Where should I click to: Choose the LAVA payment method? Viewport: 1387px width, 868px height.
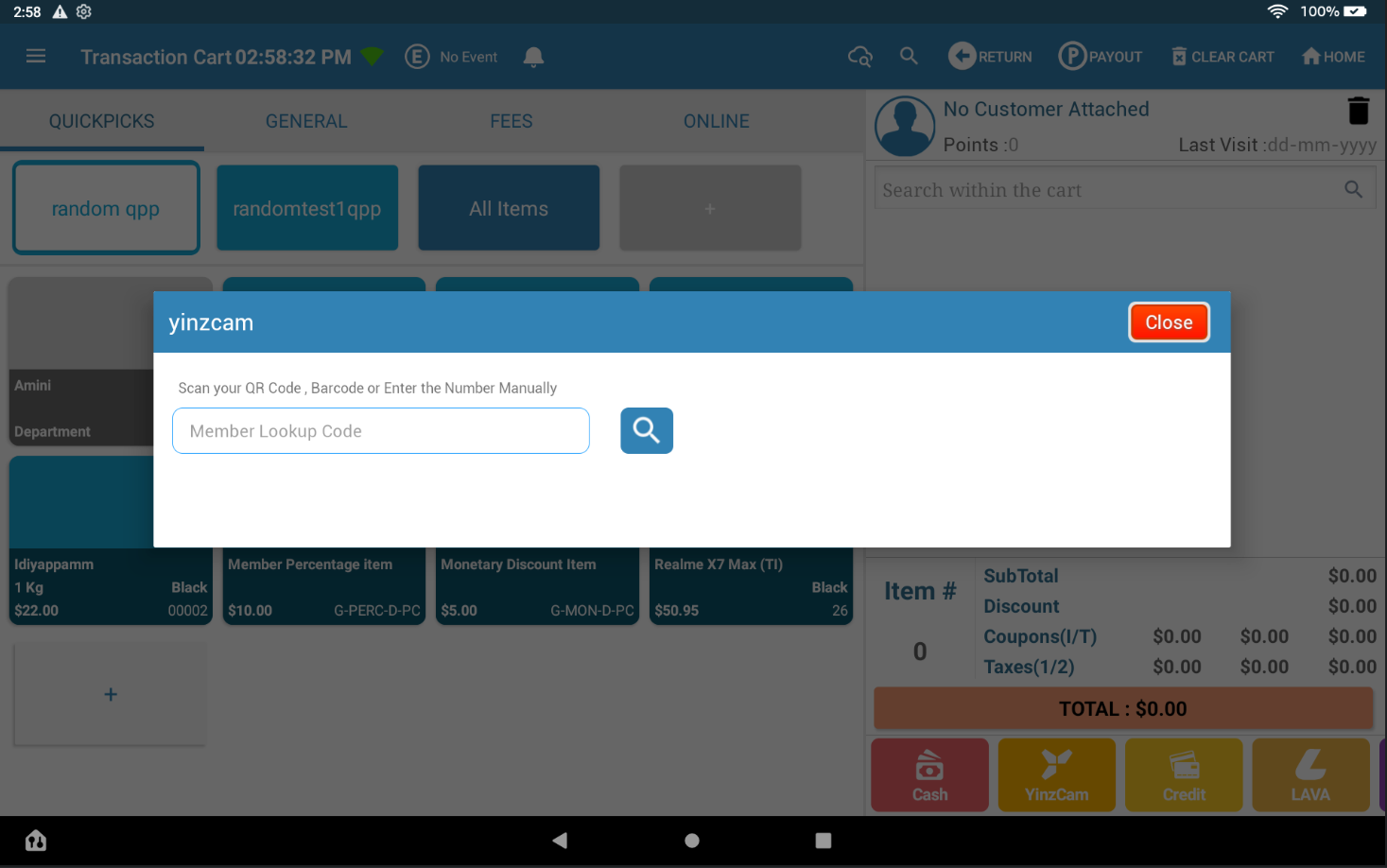coord(1310,775)
